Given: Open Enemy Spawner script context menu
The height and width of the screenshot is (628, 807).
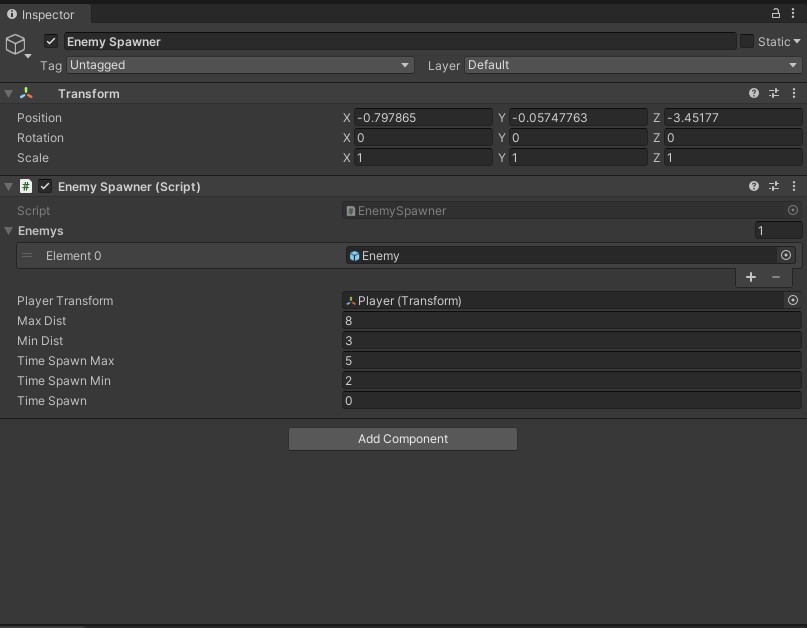Looking at the screenshot, I should (x=794, y=186).
